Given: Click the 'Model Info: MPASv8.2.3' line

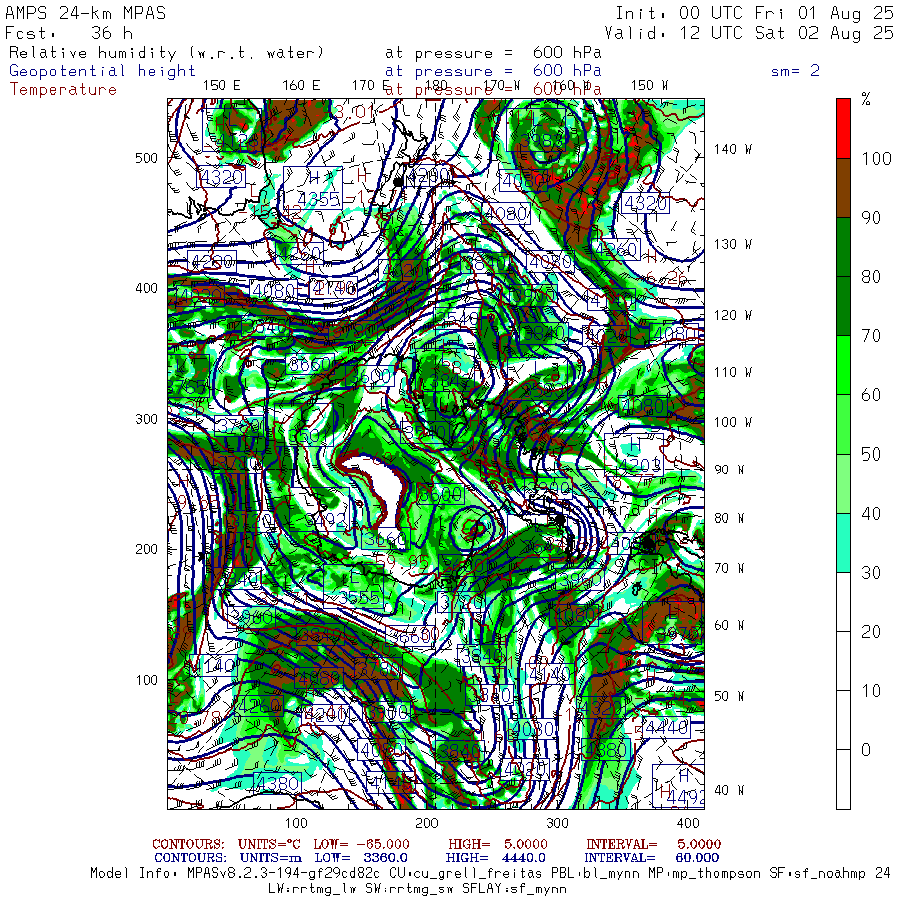Looking at the screenshot, I should (x=490, y=874).
